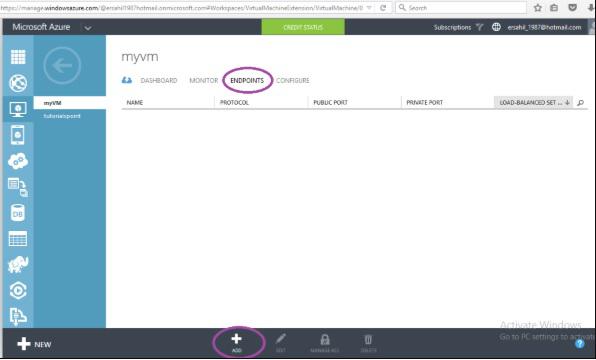
Task: Switch to the Monitor tab
Action: (204, 81)
